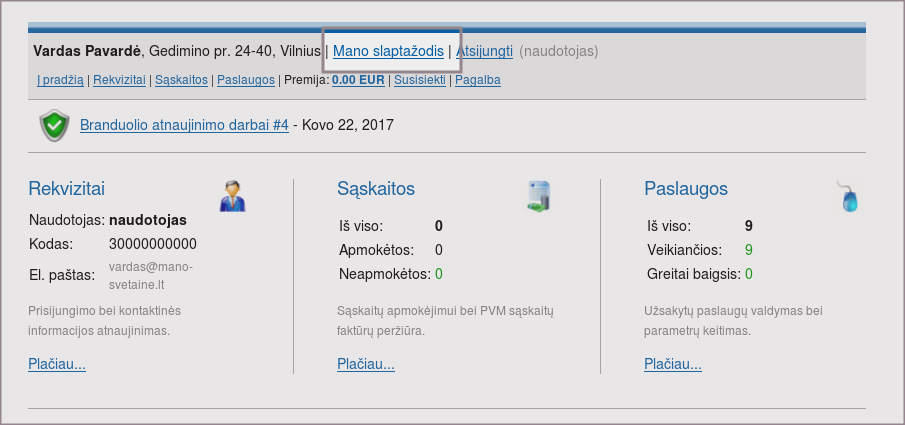Viewport: 905px width, 425px height.
Task: Open Rekvizitai in the navigation bar
Action: 120,79
